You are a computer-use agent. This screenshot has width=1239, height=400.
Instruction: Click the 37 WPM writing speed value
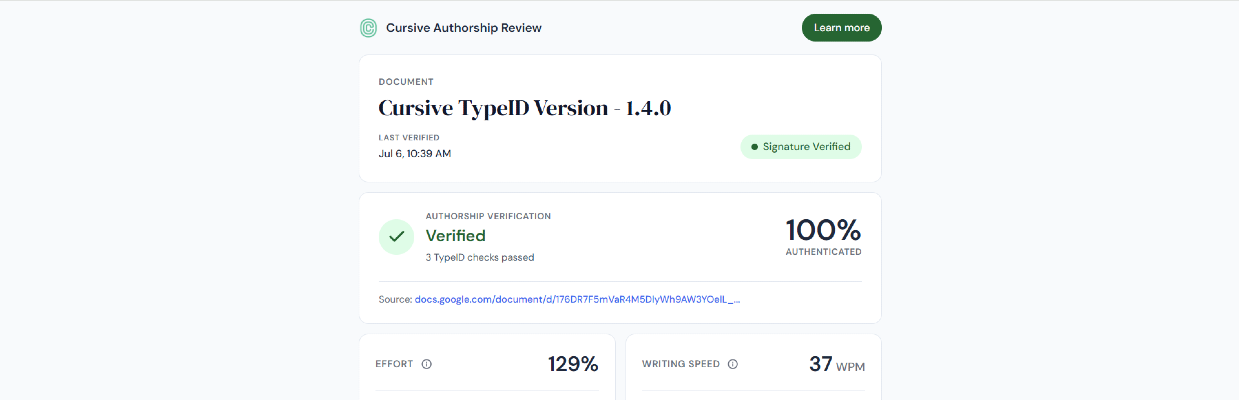[x=837, y=364]
